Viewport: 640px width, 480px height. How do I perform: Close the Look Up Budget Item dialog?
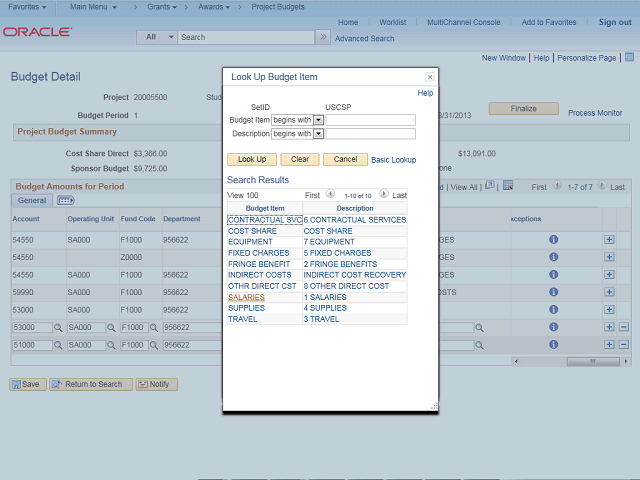(x=430, y=77)
